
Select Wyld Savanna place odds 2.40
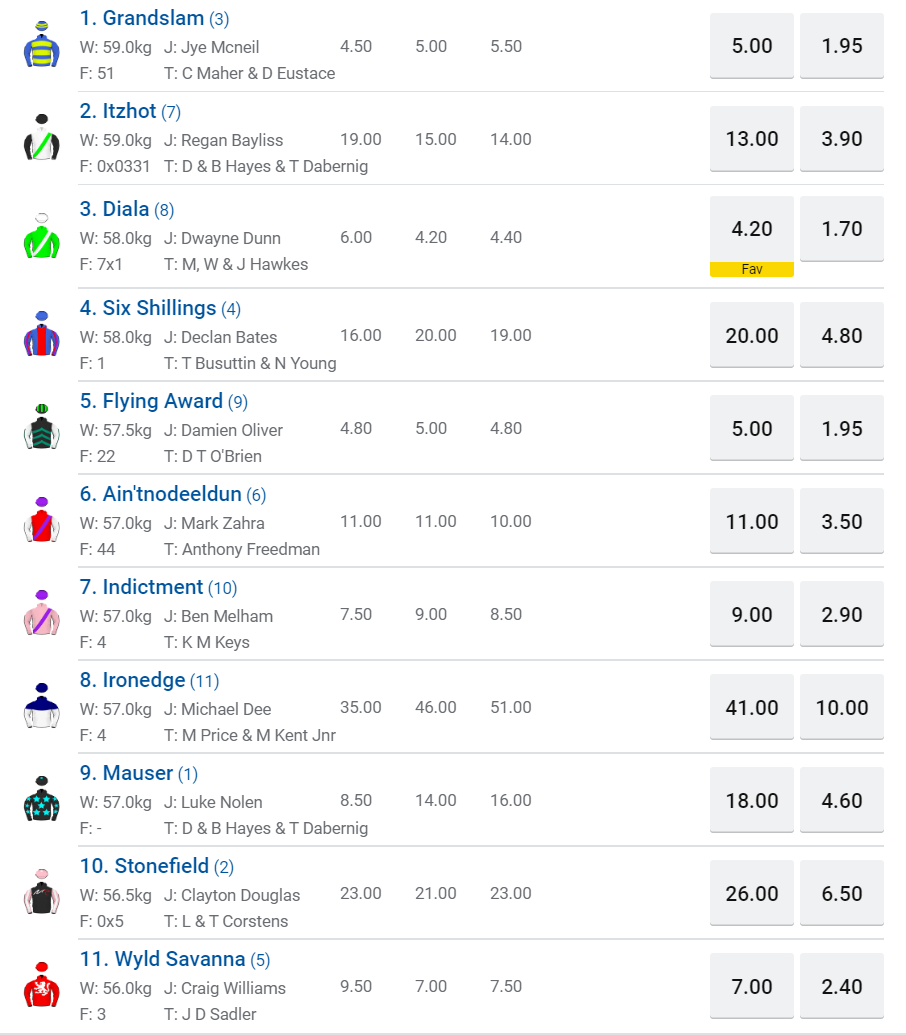click(842, 987)
